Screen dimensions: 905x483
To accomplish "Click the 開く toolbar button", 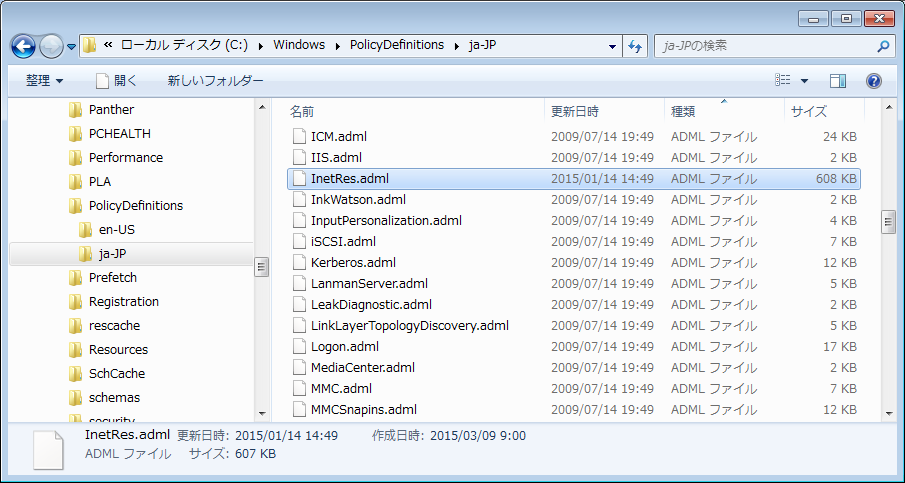I will pyautogui.click(x=116, y=80).
